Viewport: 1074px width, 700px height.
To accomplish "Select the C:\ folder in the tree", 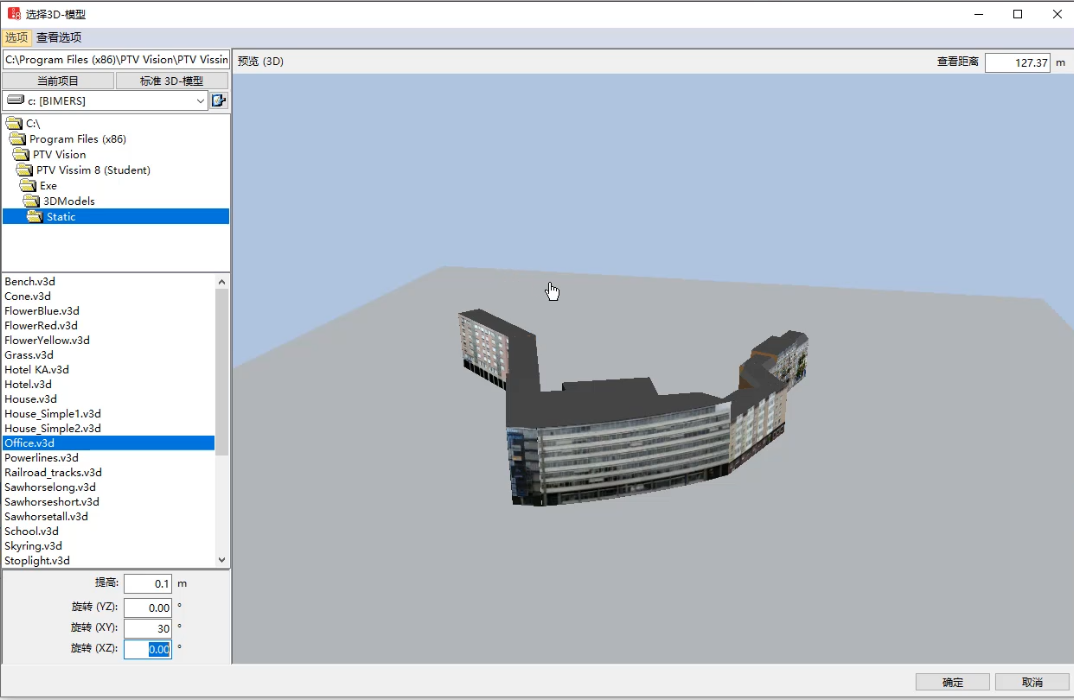I will [x=23, y=123].
